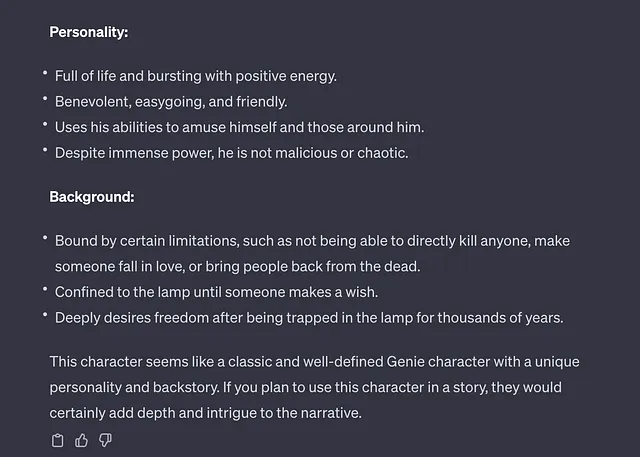Click the "Bound by certain limitations" line
Screen dimensions: 640x457
click(312, 241)
